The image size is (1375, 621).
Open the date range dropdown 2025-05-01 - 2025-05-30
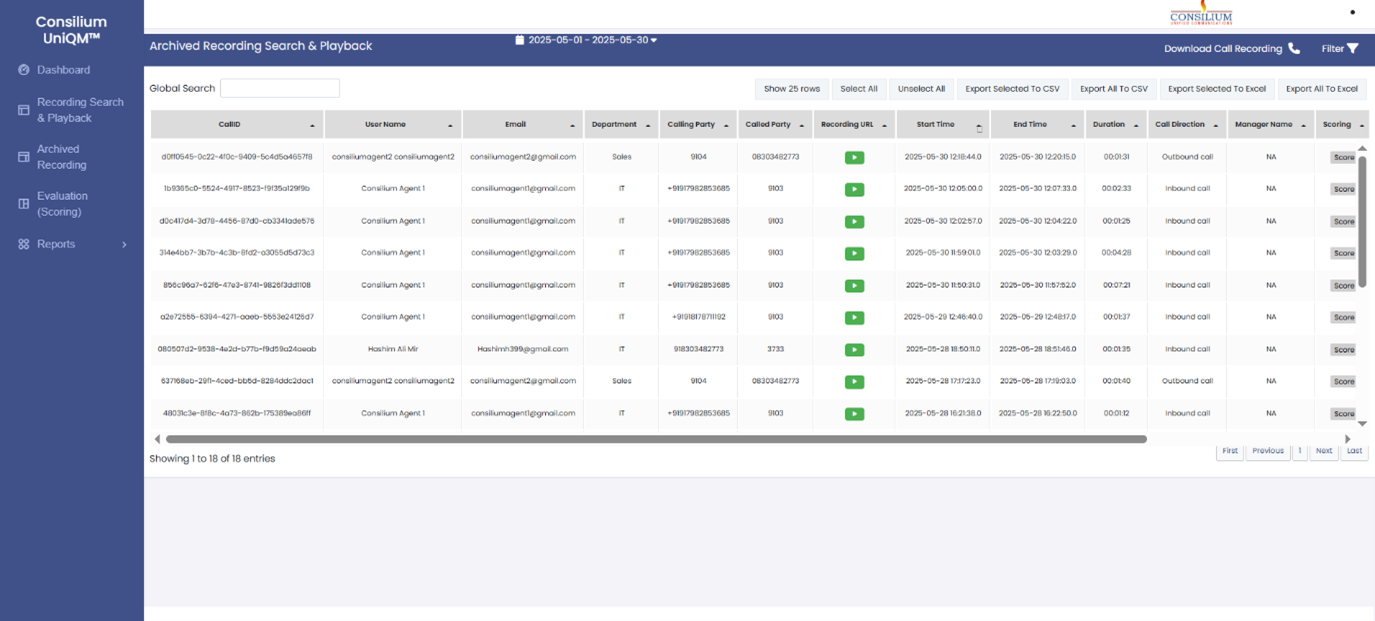coord(592,40)
